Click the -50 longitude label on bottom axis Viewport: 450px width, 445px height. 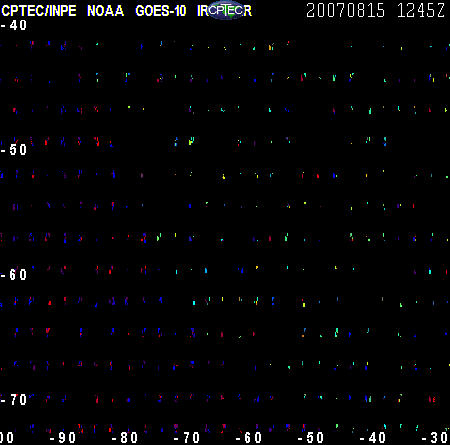311,438
